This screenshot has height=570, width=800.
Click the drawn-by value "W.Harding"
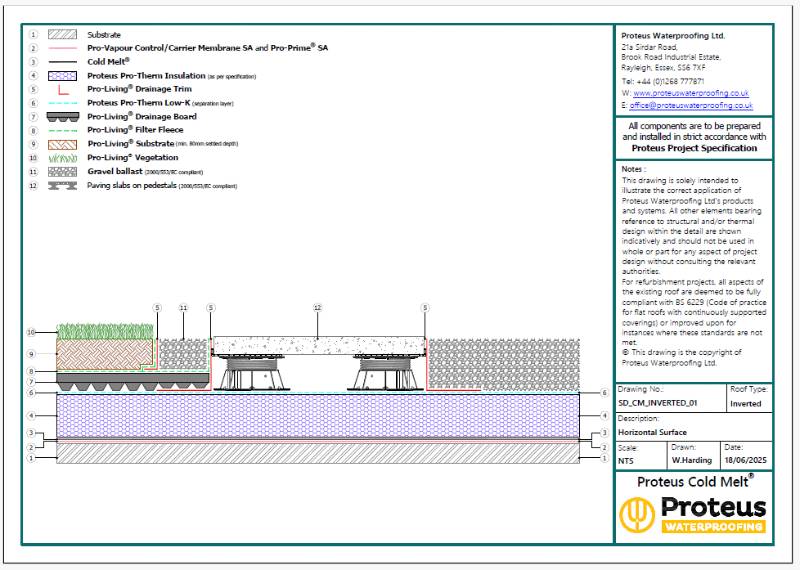click(x=691, y=460)
